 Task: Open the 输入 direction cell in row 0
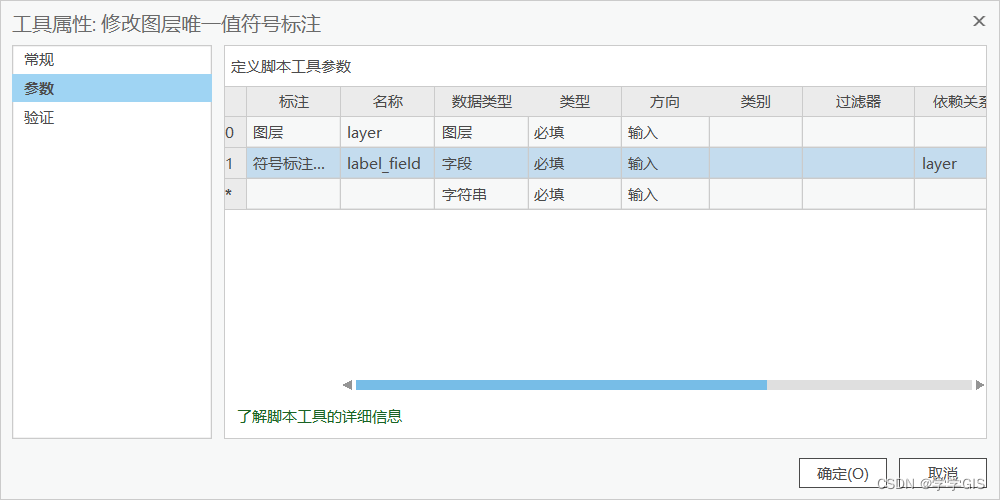pyautogui.click(x=665, y=133)
